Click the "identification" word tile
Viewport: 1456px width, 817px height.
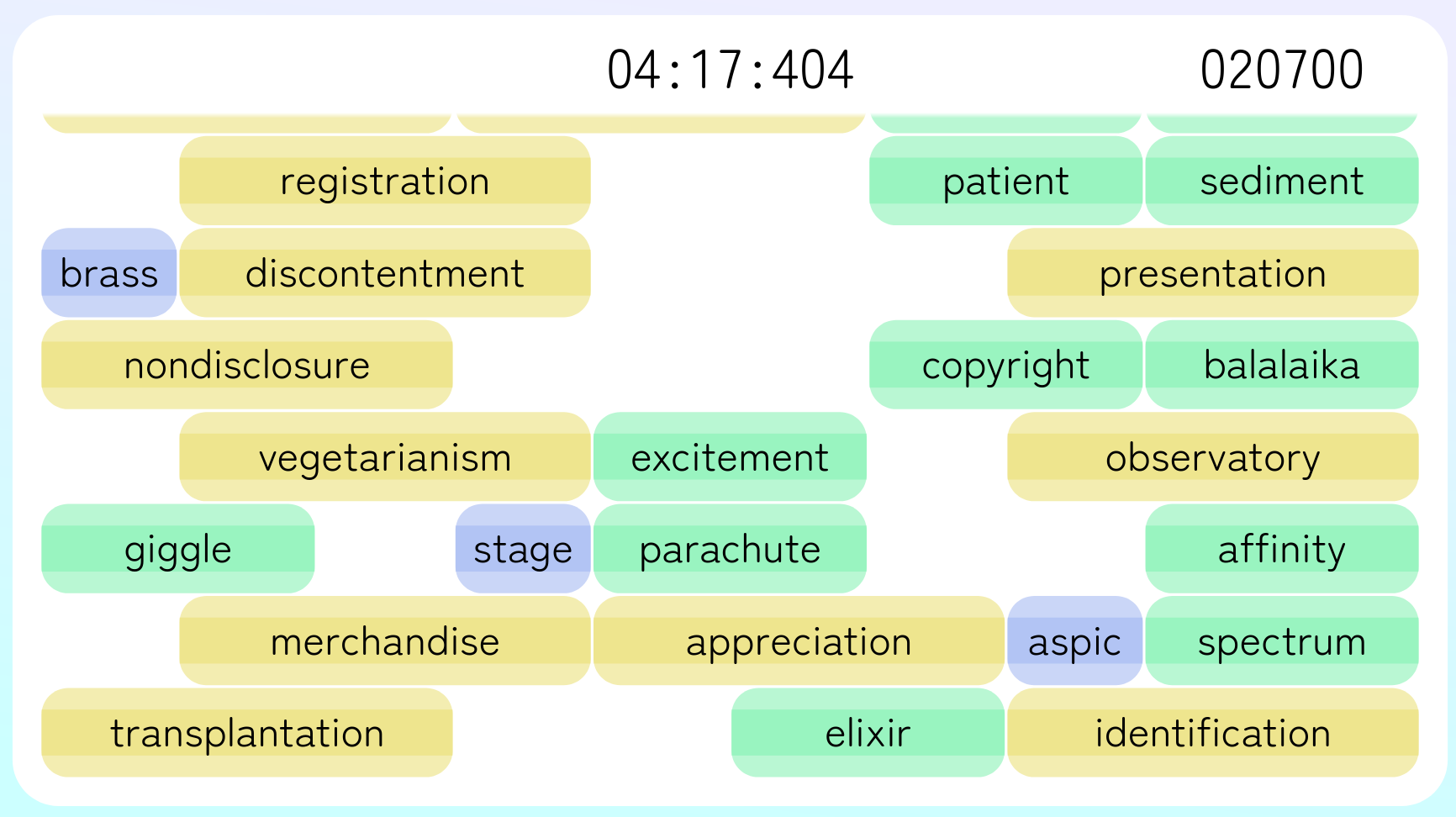(x=1212, y=733)
